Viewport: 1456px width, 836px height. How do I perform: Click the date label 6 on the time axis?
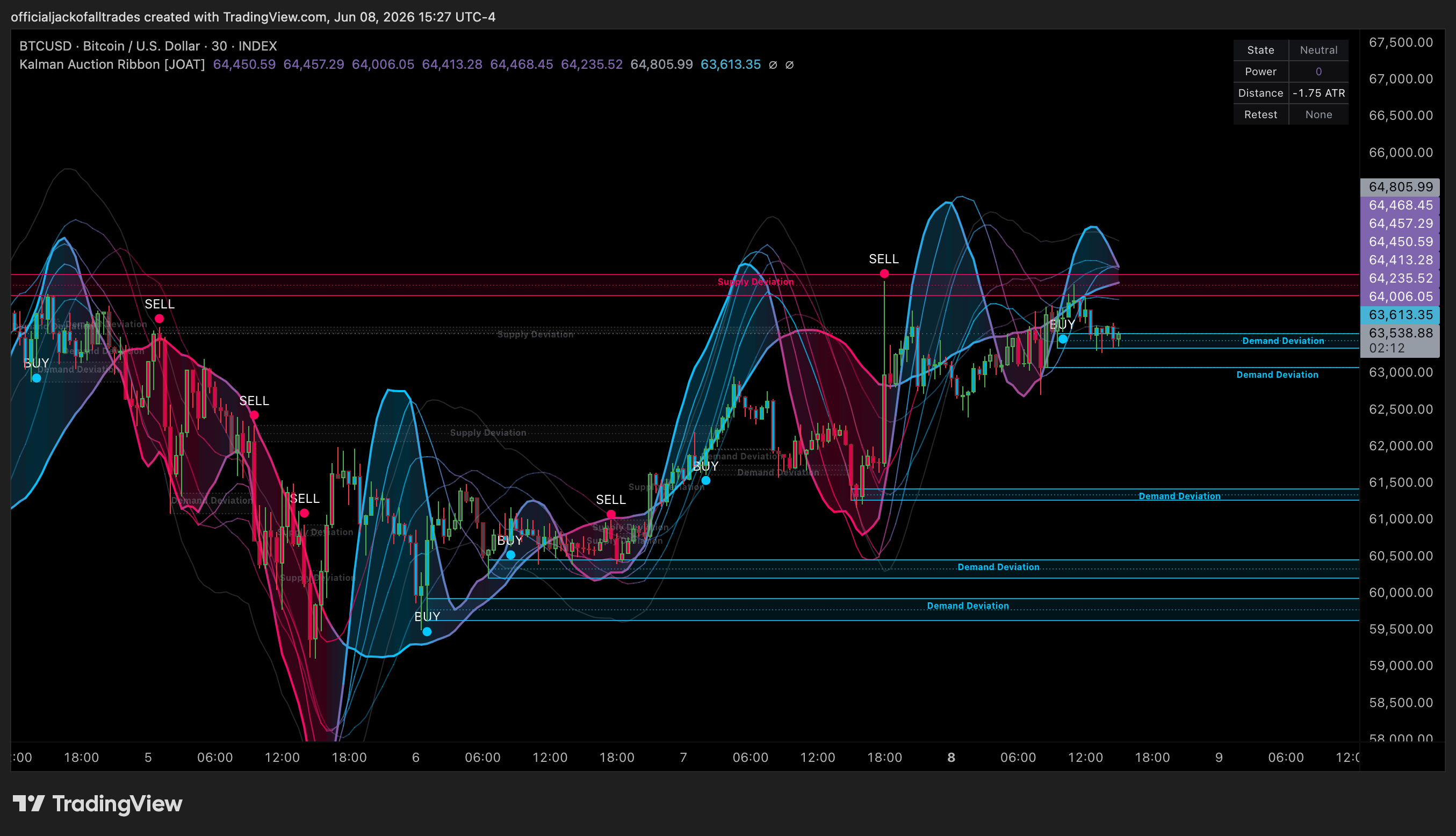(416, 758)
